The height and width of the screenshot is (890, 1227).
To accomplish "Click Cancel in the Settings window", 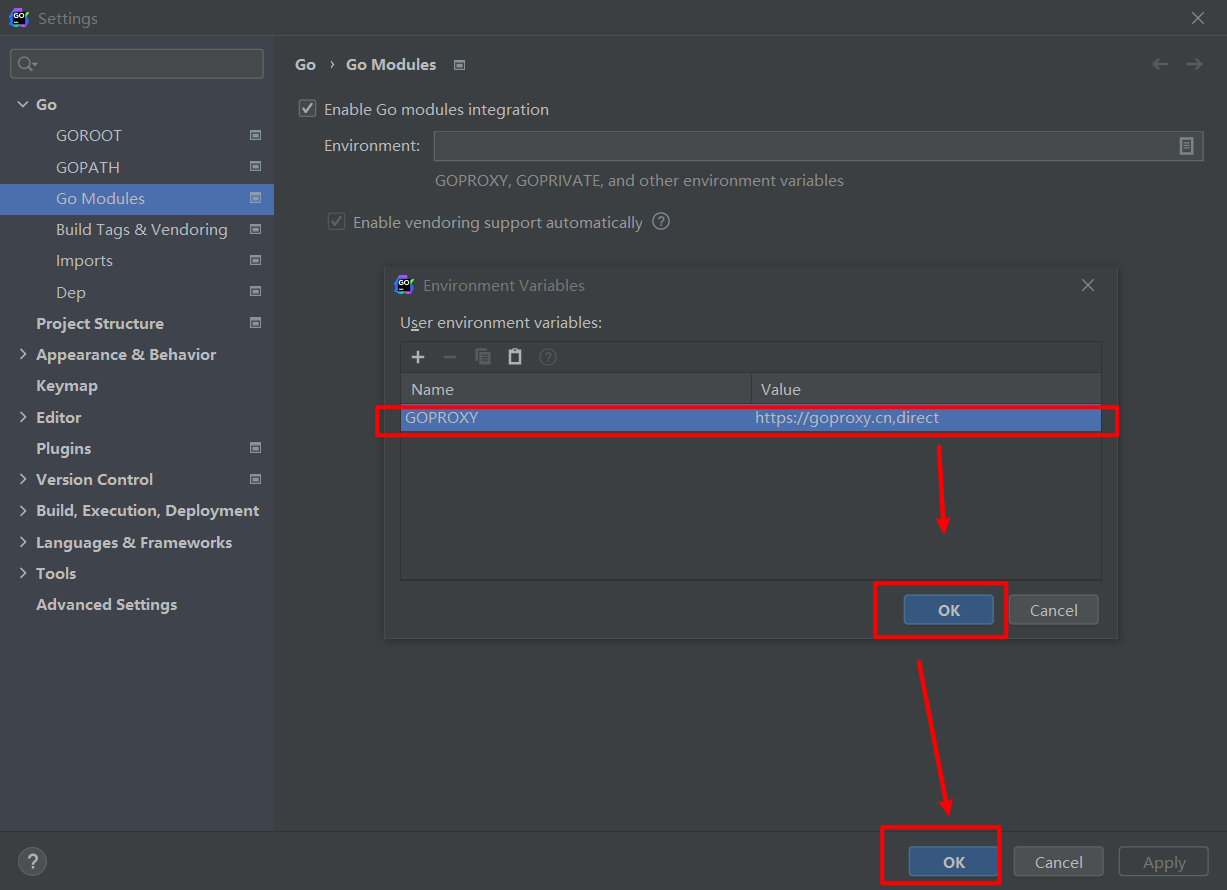I will tap(1058, 862).
